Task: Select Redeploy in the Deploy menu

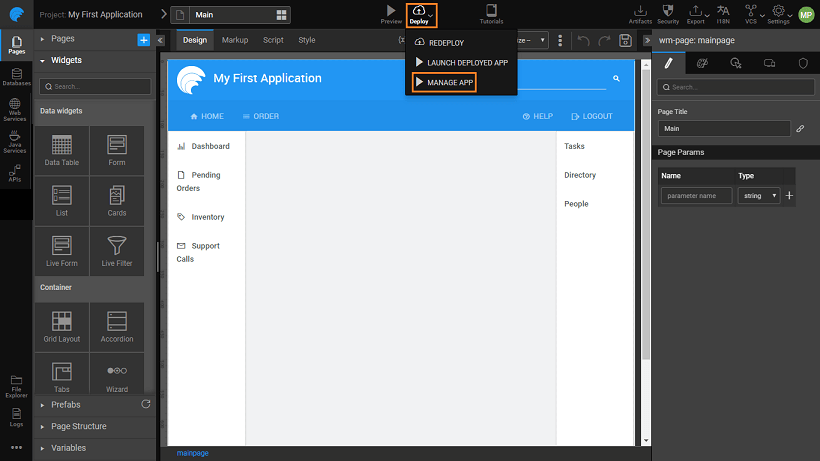Action: click(x=445, y=43)
